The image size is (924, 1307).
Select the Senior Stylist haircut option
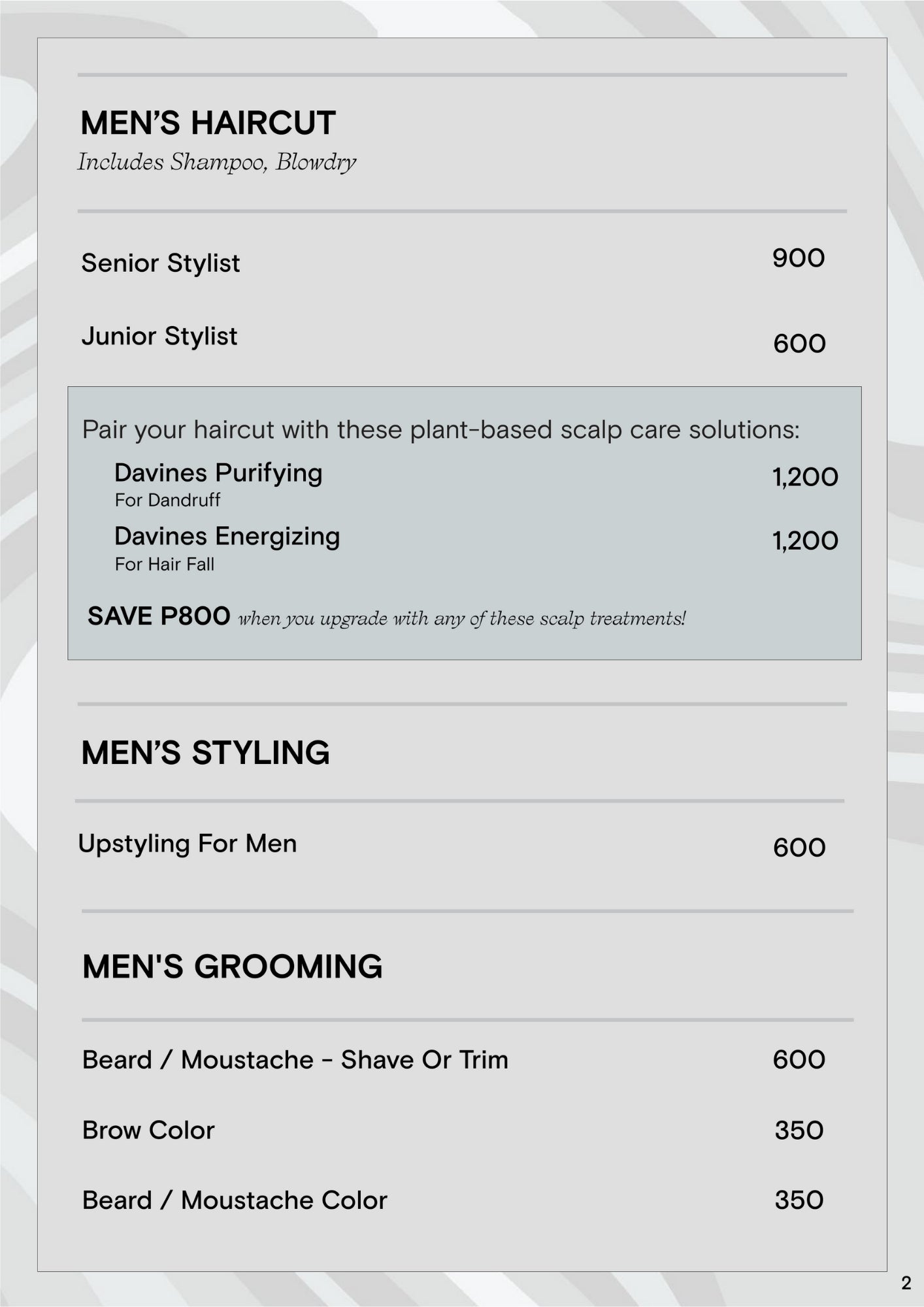[x=161, y=263]
